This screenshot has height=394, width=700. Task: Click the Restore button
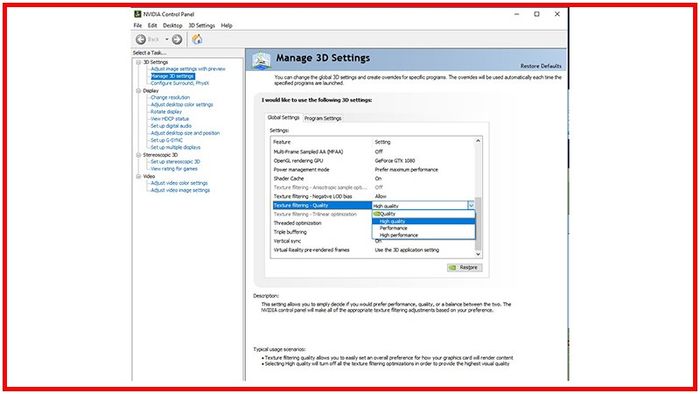click(465, 268)
